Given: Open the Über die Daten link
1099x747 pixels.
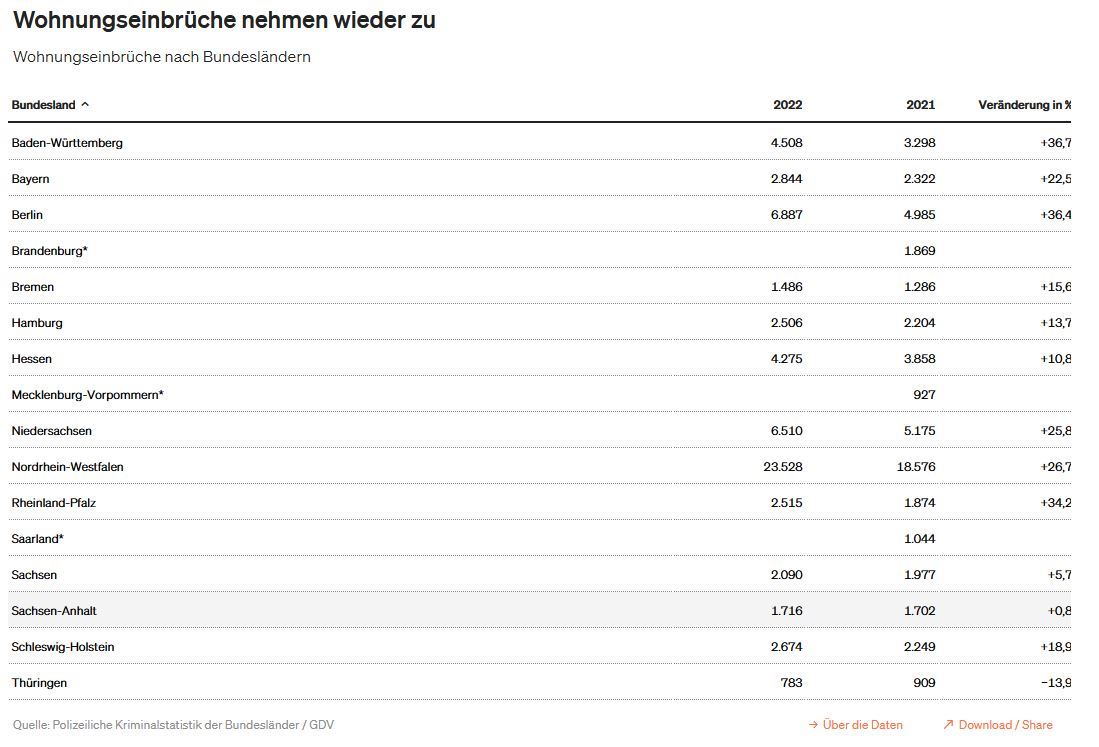Looking at the screenshot, I should click(863, 725).
